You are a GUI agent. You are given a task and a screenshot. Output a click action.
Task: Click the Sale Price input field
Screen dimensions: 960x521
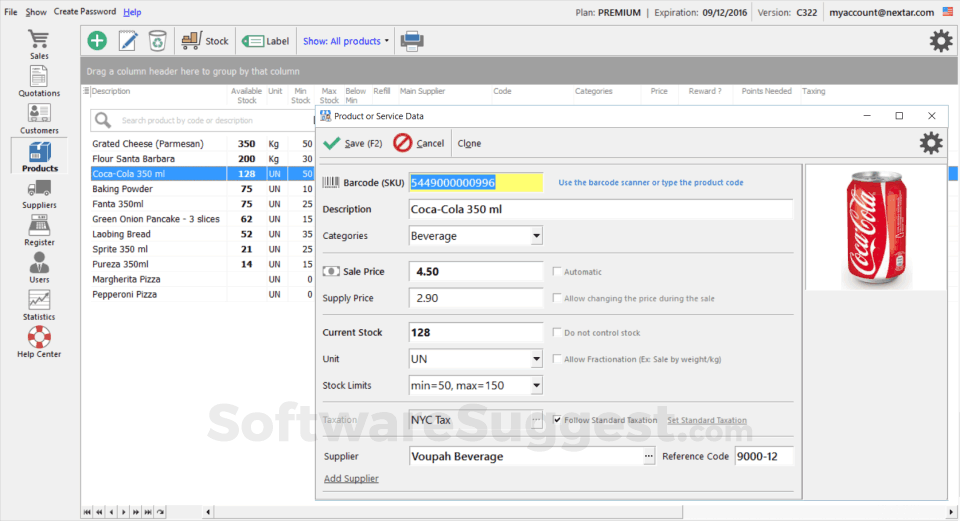(x=475, y=272)
